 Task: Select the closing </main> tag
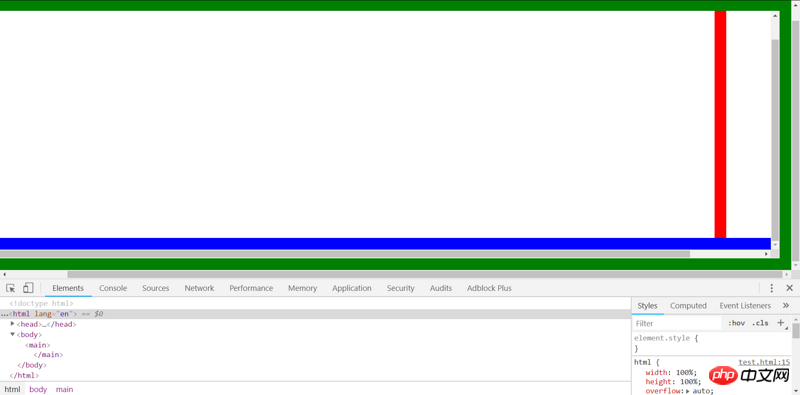[x=48, y=355]
